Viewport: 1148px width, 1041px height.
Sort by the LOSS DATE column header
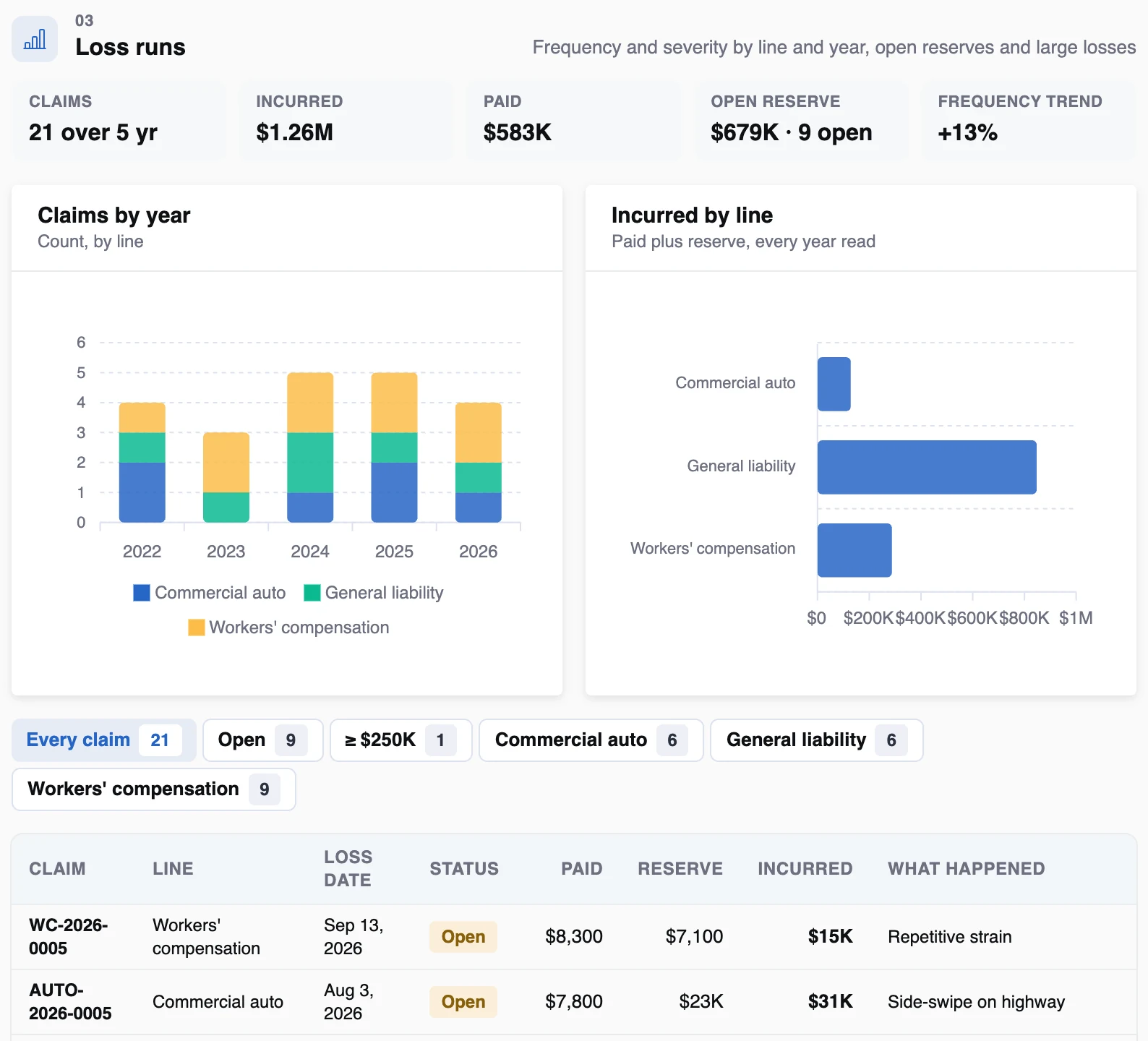pos(348,868)
